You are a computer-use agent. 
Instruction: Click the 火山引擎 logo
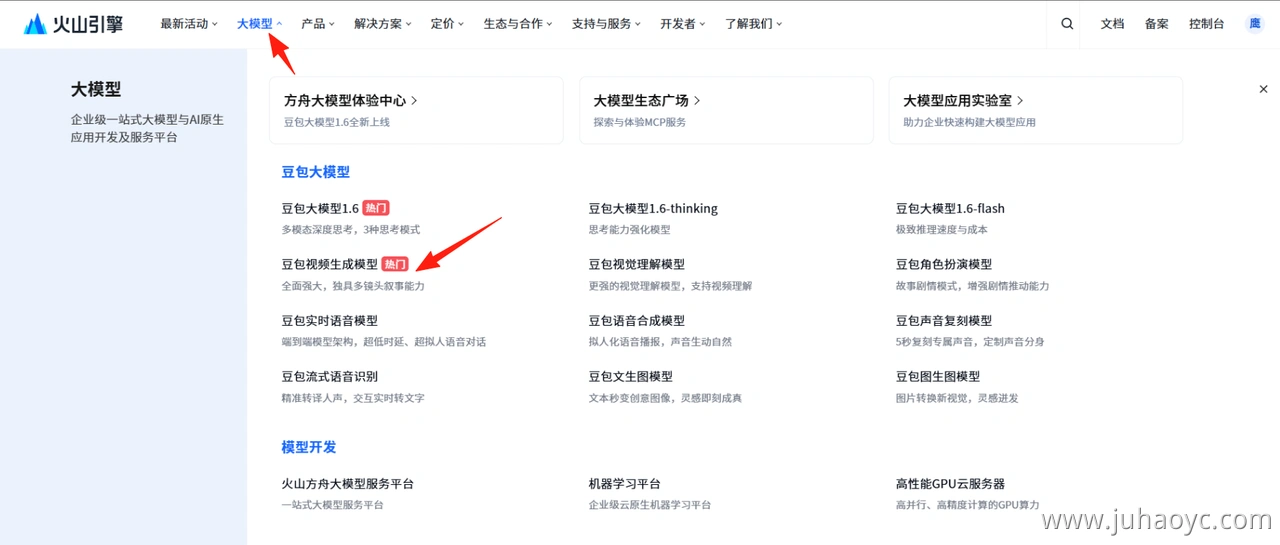tap(74, 24)
